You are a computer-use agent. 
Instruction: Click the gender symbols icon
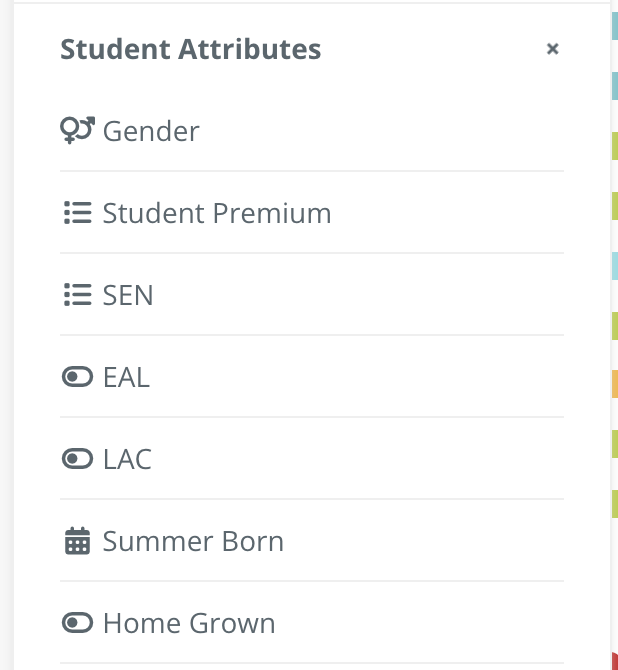(x=77, y=130)
